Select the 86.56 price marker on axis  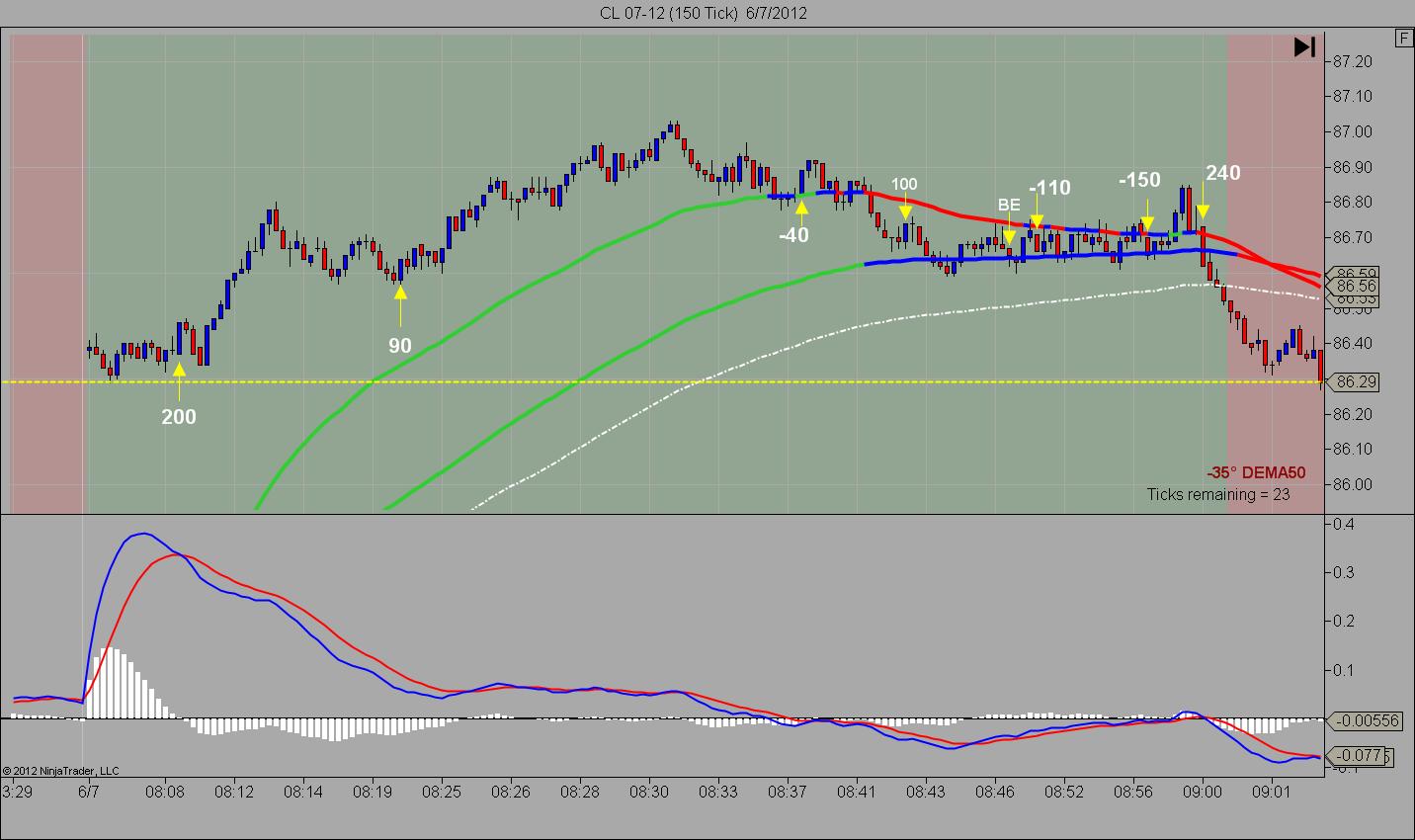(x=1353, y=286)
